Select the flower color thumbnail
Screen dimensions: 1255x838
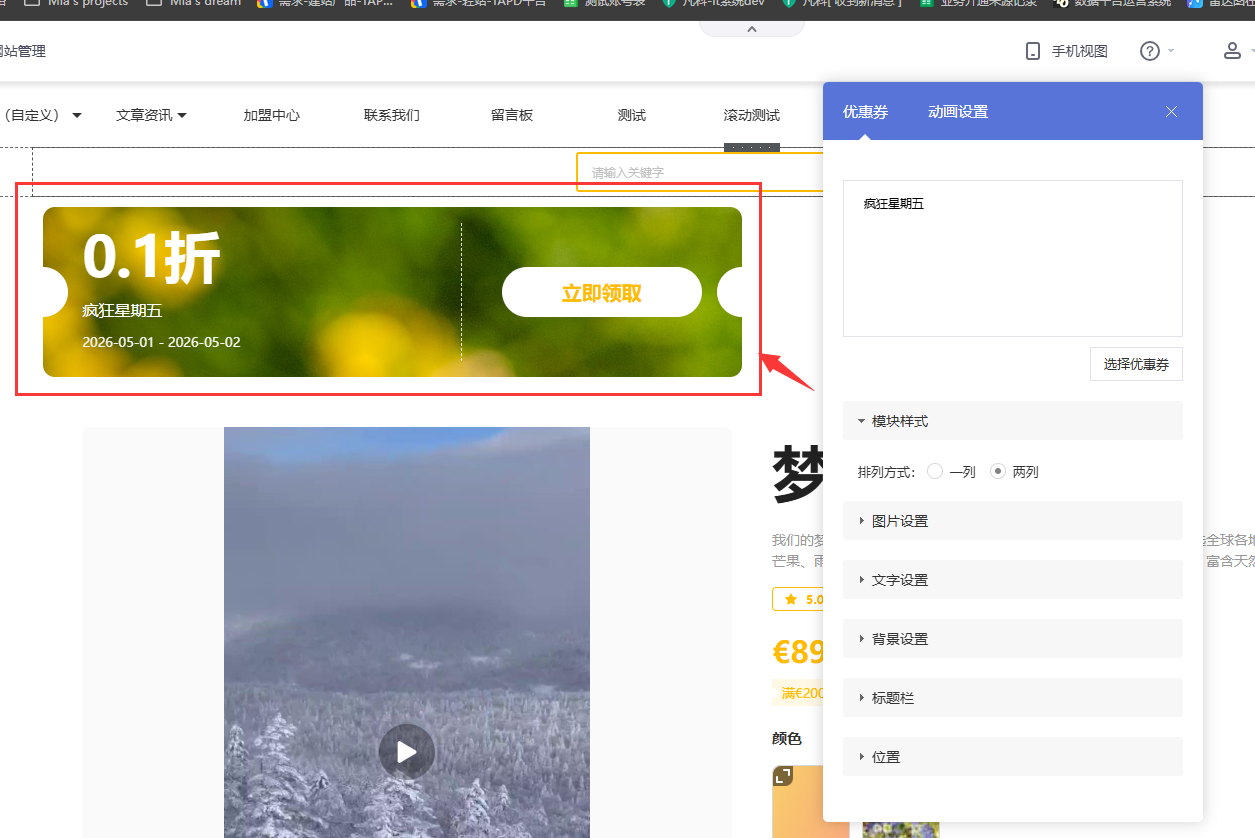[x=901, y=829]
